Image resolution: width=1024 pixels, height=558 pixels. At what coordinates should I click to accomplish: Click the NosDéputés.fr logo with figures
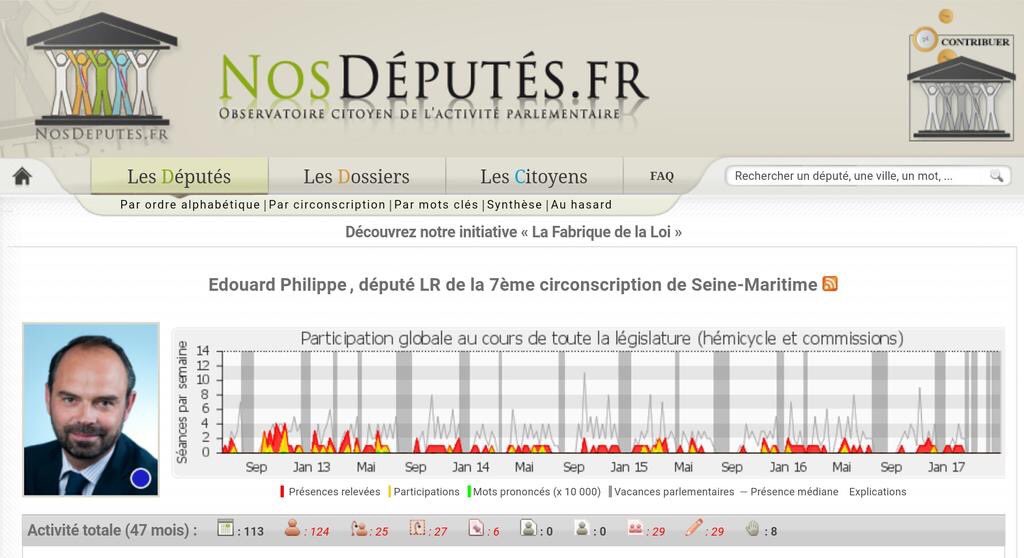[x=102, y=78]
